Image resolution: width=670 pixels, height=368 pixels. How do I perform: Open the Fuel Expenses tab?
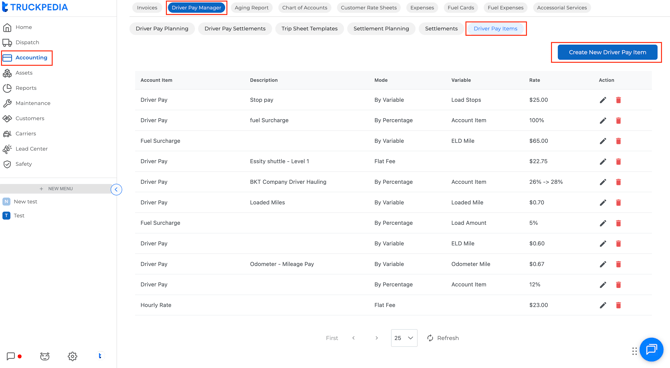(505, 8)
